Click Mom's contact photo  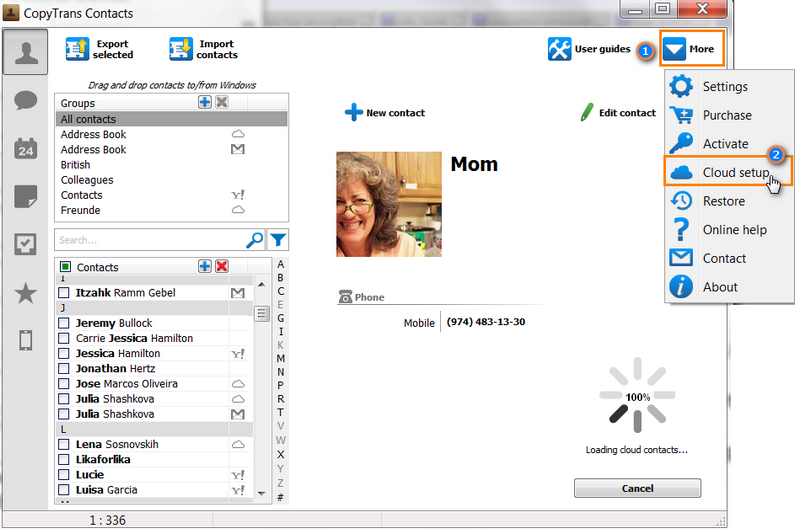point(389,204)
